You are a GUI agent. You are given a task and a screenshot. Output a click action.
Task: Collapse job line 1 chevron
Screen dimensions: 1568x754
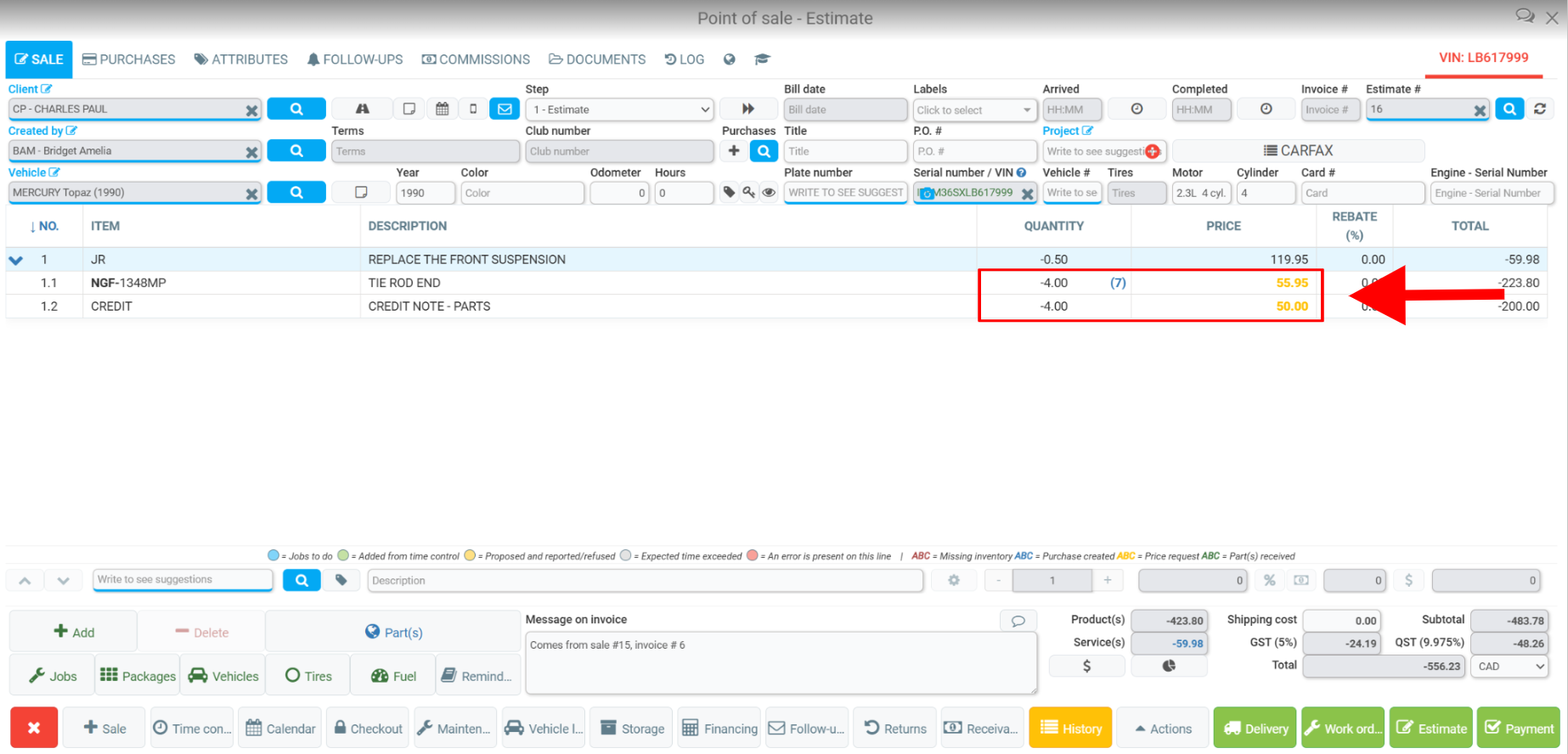tap(16, 260)
